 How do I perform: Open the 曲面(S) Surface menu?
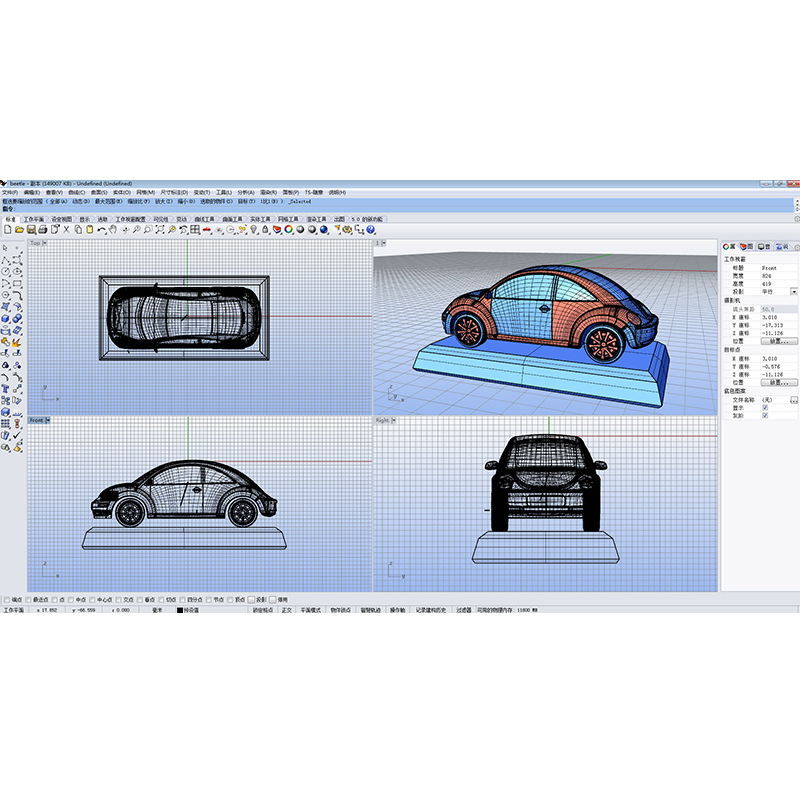tap(99, 192)
